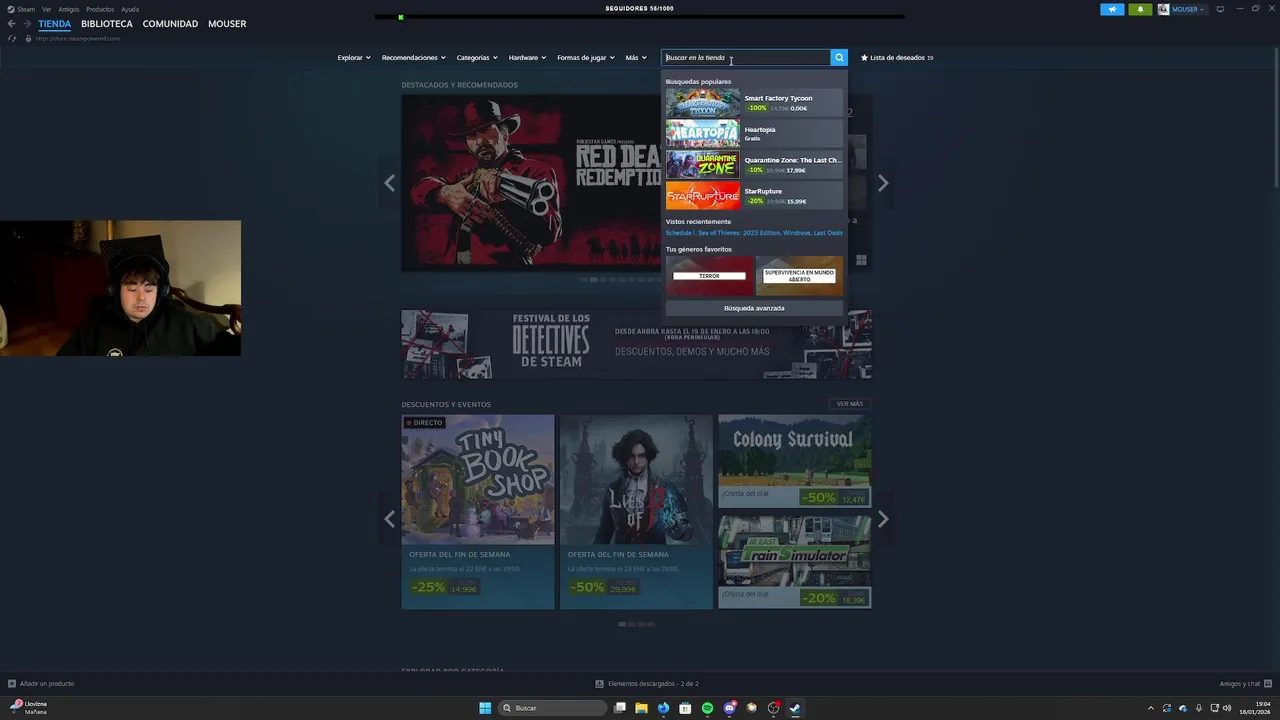Switch to the COMUNIDAD tab
This screenshot has width=1280, height=720.
tap(170, 24)
